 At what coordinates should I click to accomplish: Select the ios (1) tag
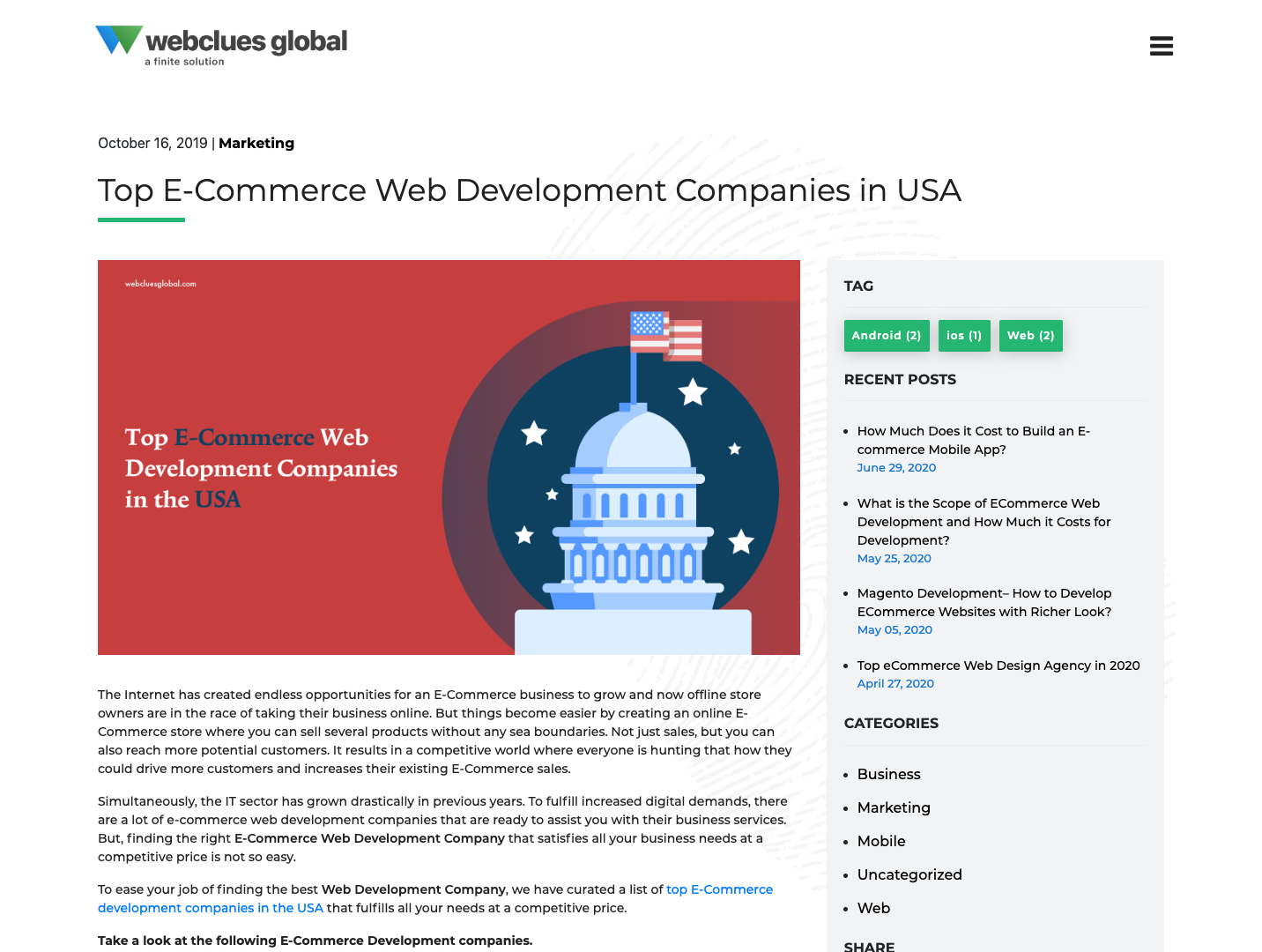click(963, 336)
